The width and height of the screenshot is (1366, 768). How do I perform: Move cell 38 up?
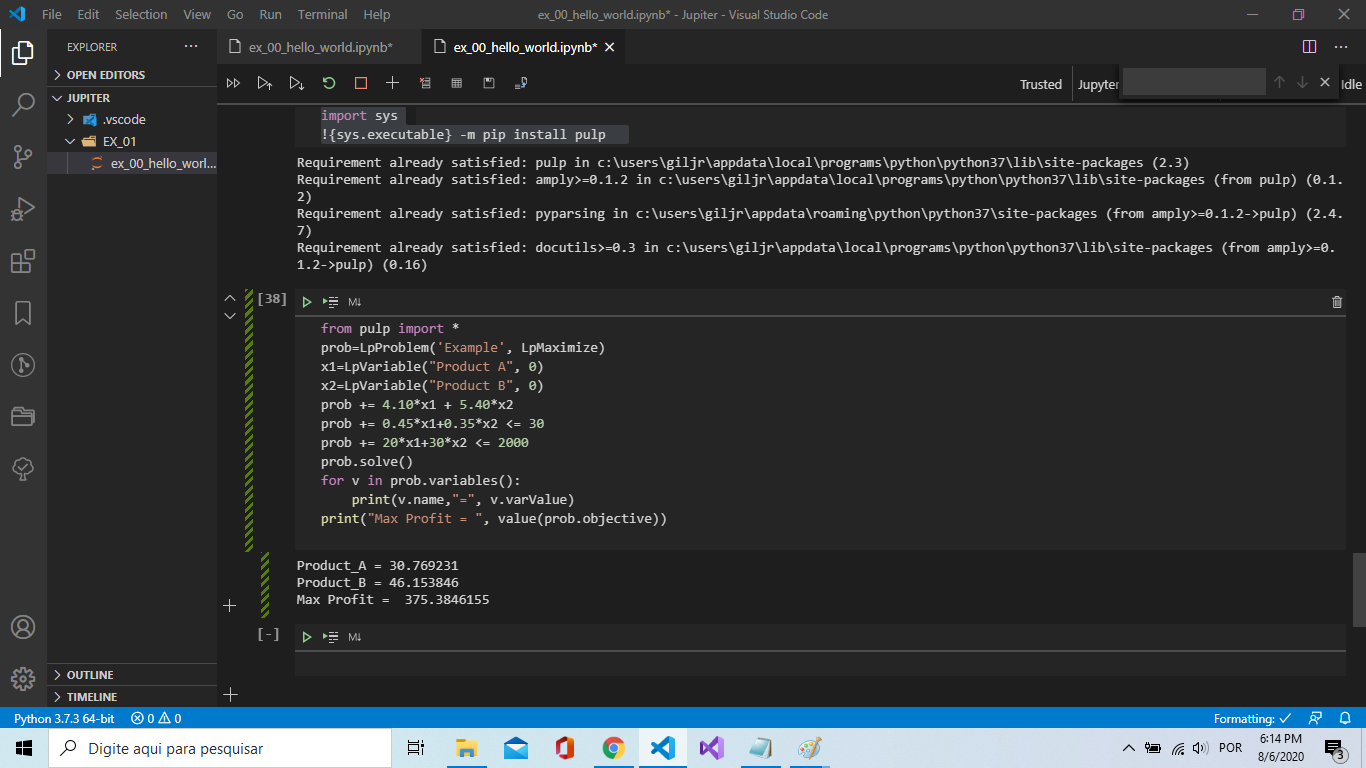point(230,298)
